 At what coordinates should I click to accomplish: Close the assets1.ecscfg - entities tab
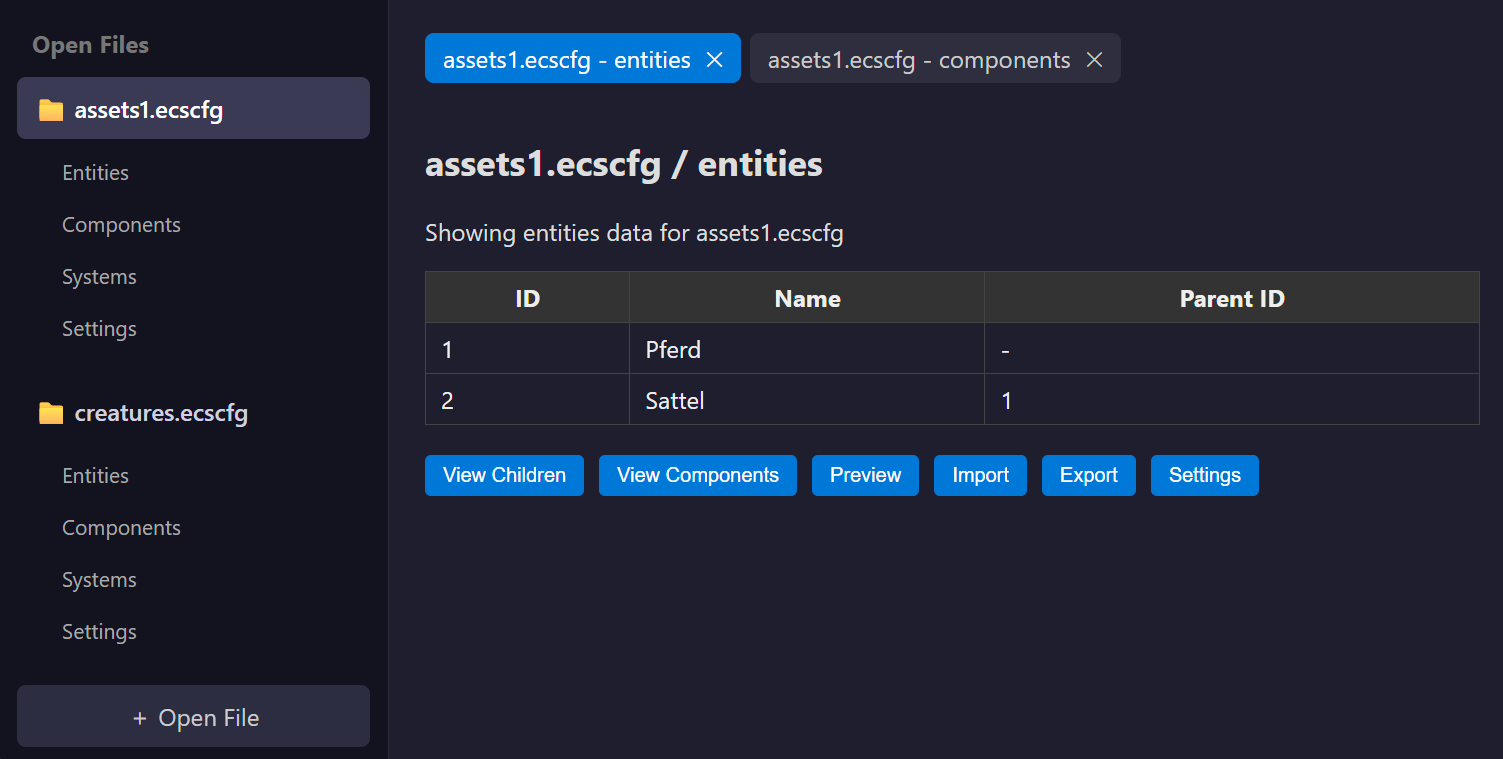pyautogui.click(x=714, y=59)
